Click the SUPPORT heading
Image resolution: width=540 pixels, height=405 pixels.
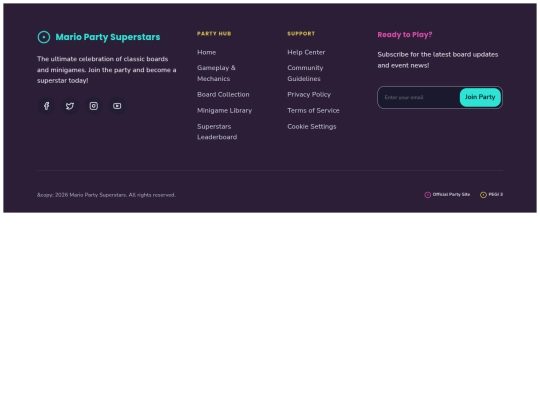point(301,34)
